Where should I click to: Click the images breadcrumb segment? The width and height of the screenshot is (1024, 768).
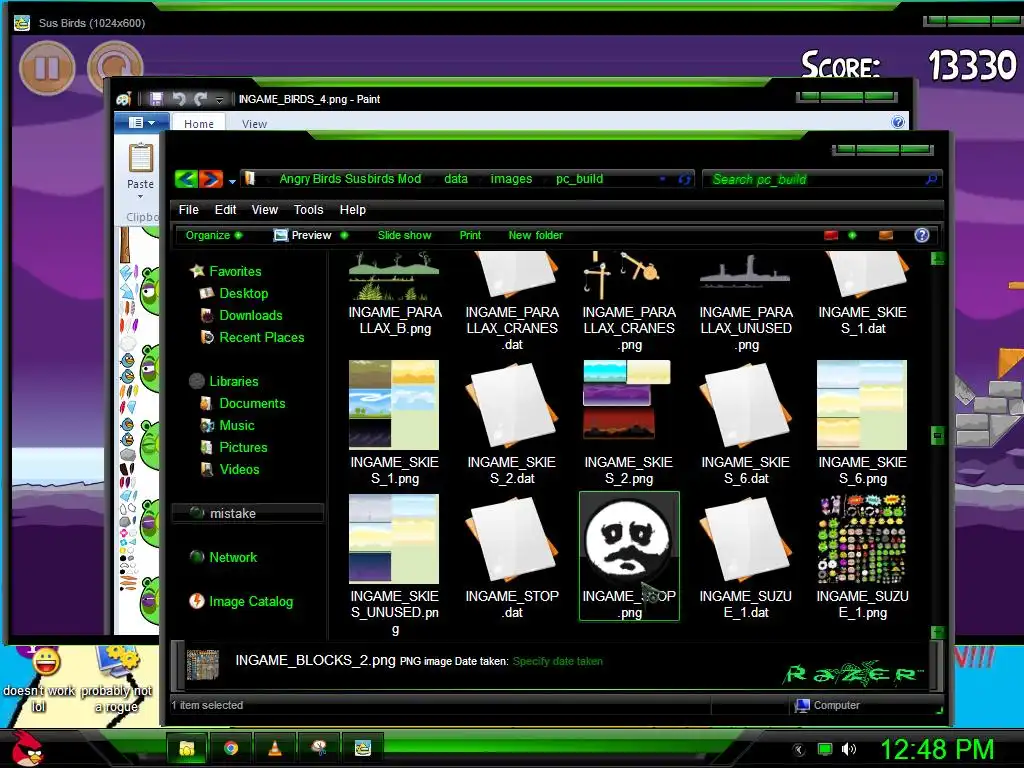point(511,179)
